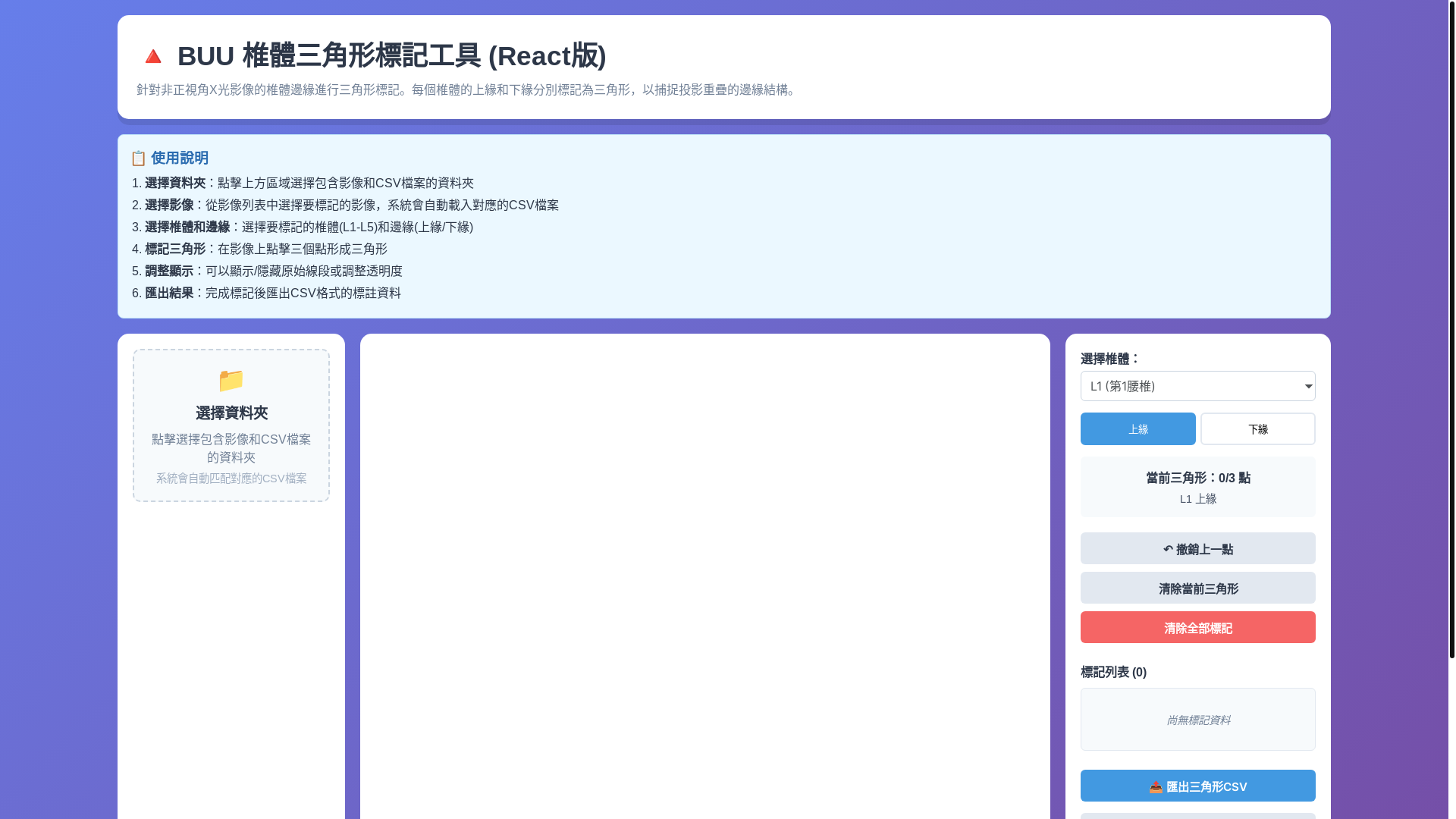
Task: Click the red triangle logo in title
Action: 153,57
